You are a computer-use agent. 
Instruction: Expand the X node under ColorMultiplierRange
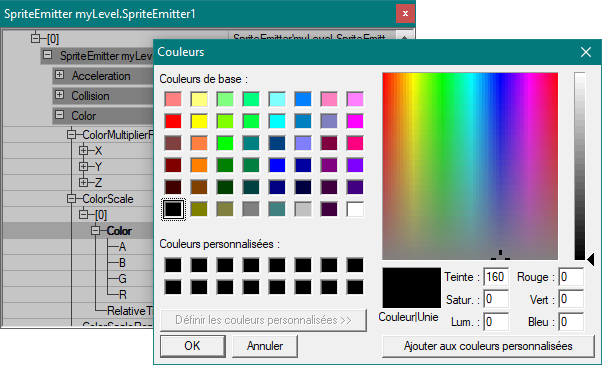click(83, 150)
